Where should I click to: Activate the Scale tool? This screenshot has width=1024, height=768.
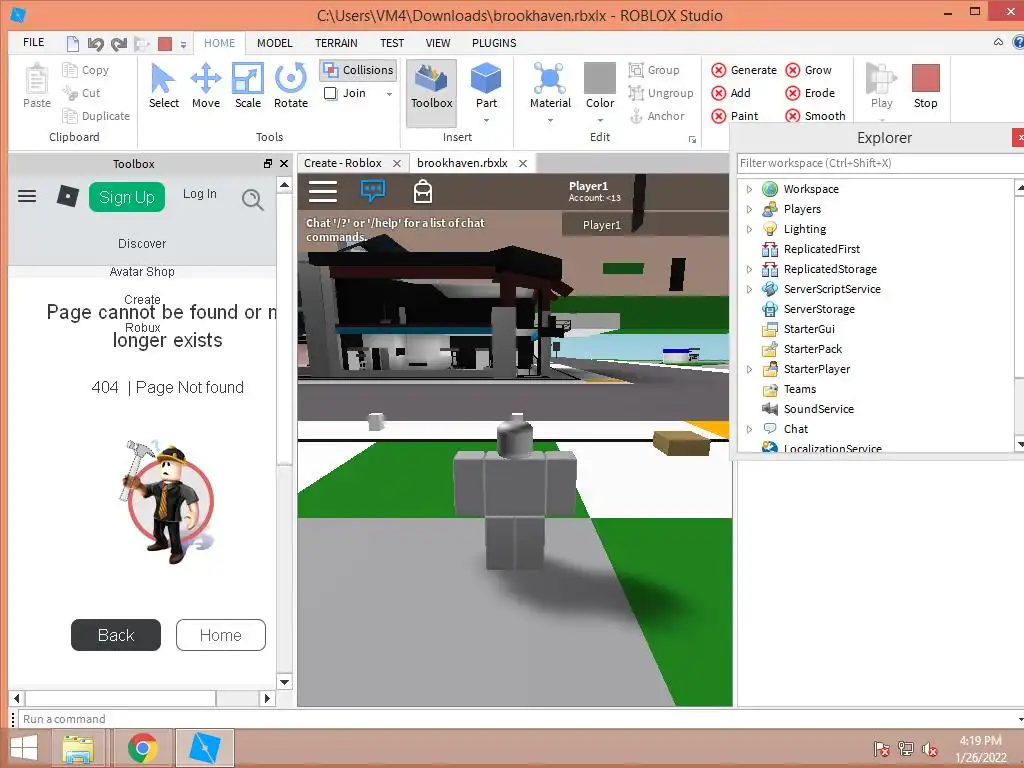pos(248,86)
